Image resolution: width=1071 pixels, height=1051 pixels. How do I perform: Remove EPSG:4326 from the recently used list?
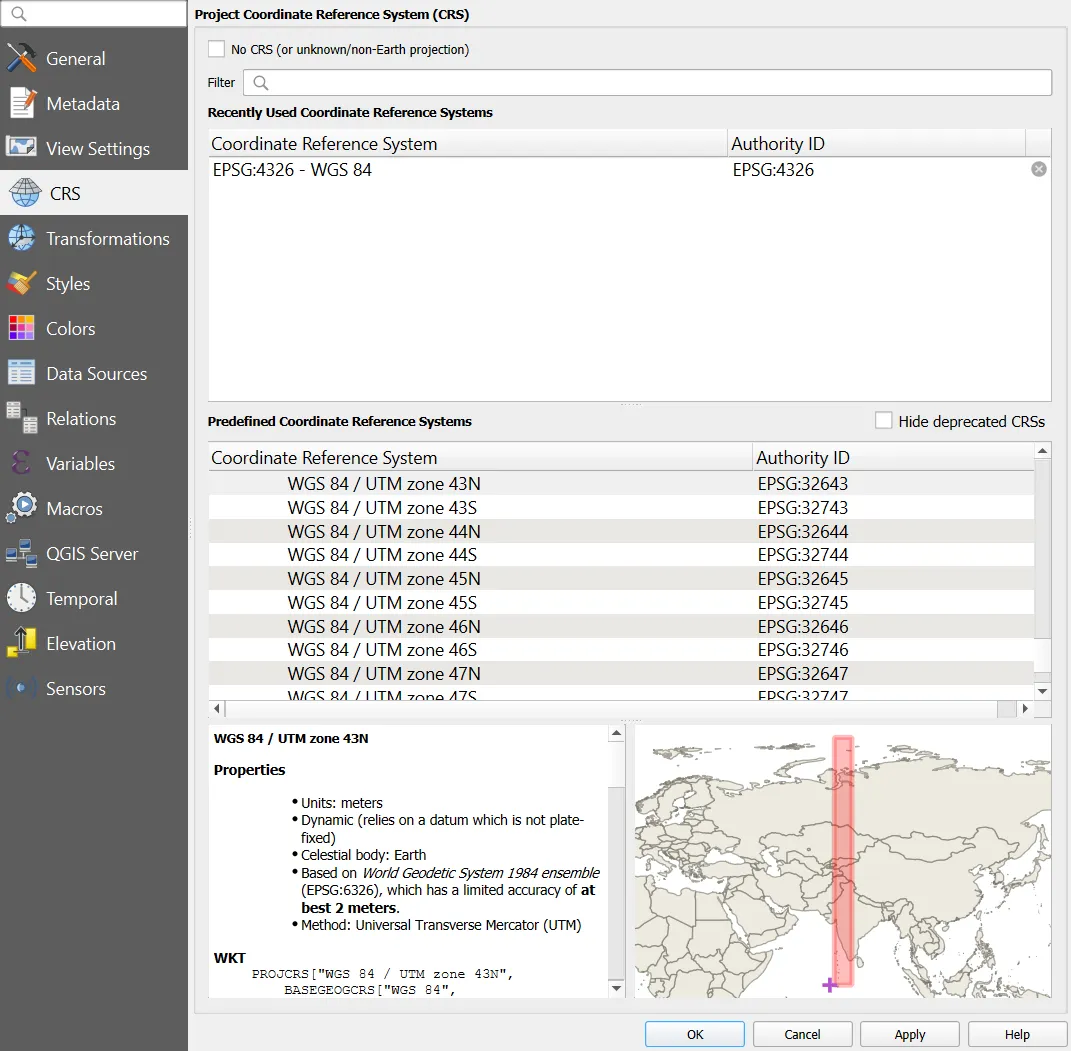pos(1038,169)
